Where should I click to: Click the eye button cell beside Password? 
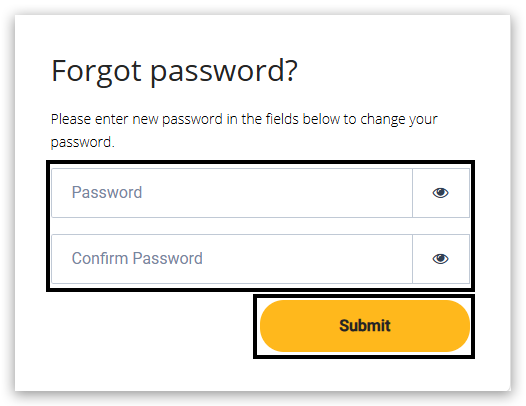click(x=441, y=193)
